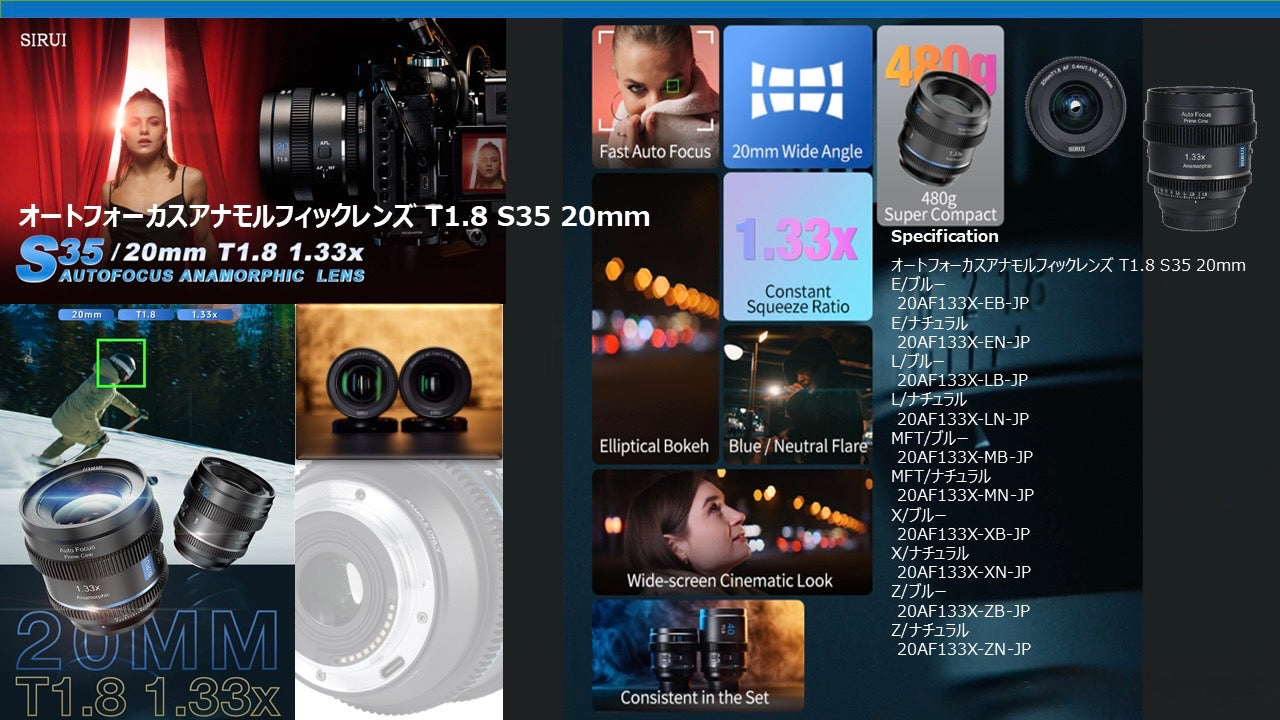Open the Elliptical Bokeh image tile
The height and width of the screenshot is (720, 1280).
(x=655, y=318)
